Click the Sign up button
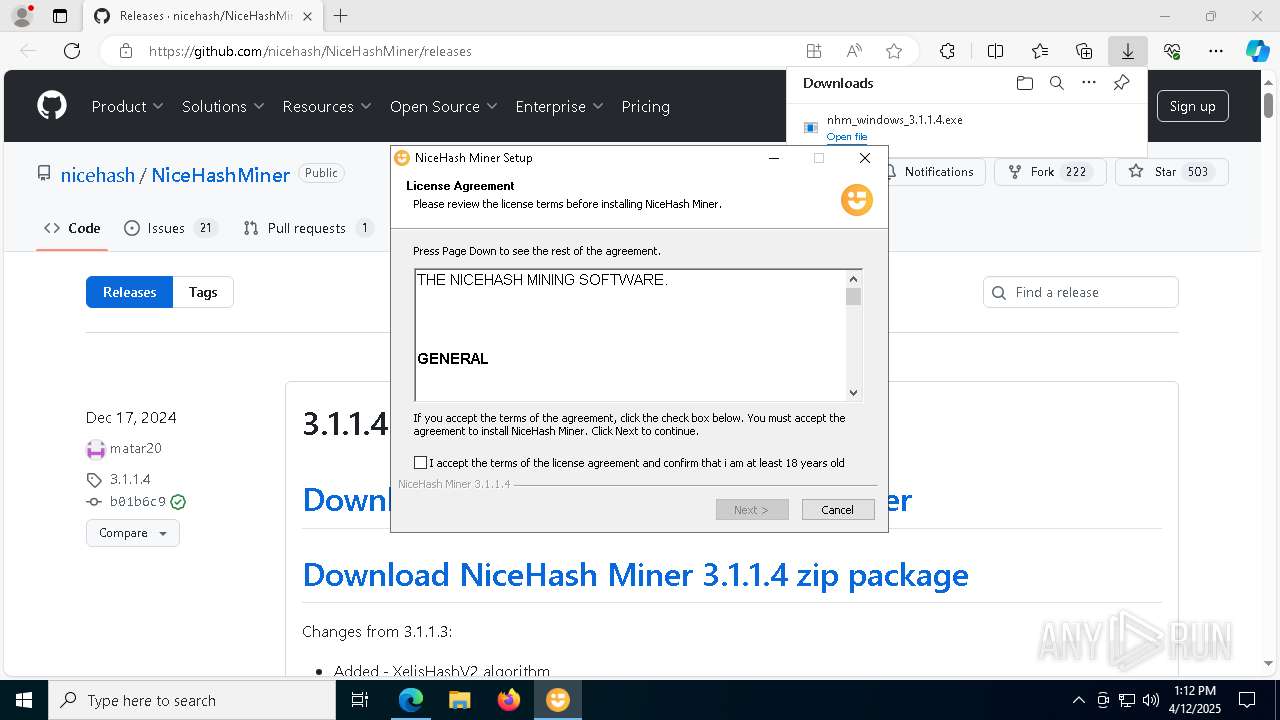Viewport: 1280px width, 720px height. click(x=1192, y=106)
